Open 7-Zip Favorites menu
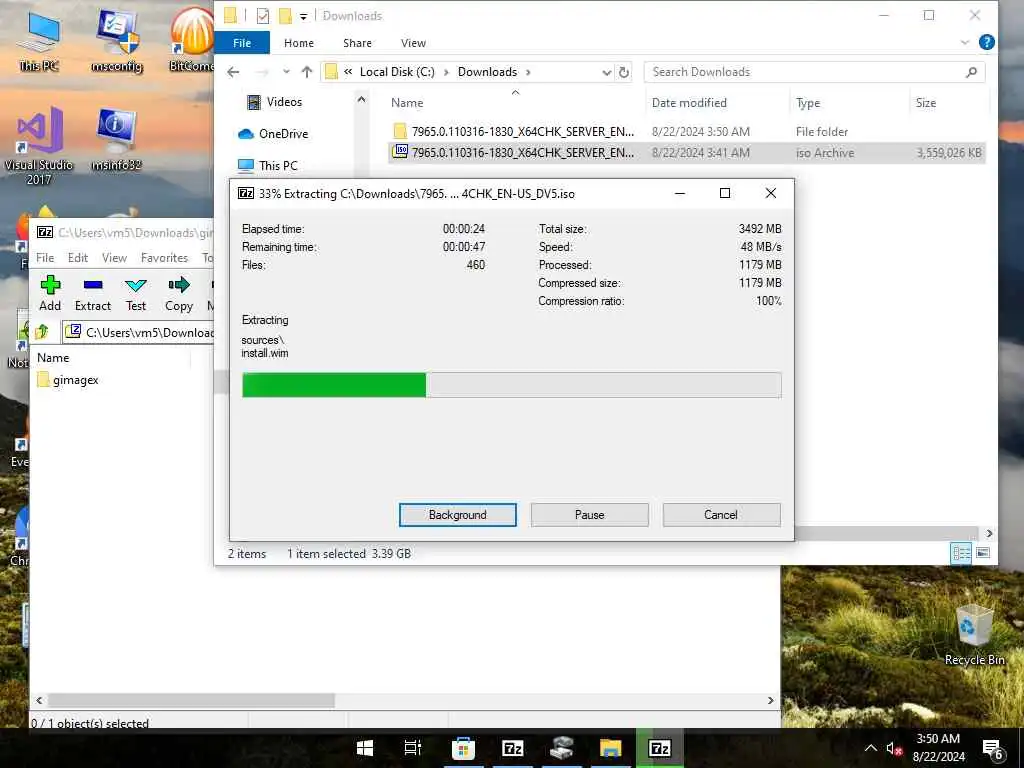The height and width of the screenshot is (768, 1024). pos(164,257)
